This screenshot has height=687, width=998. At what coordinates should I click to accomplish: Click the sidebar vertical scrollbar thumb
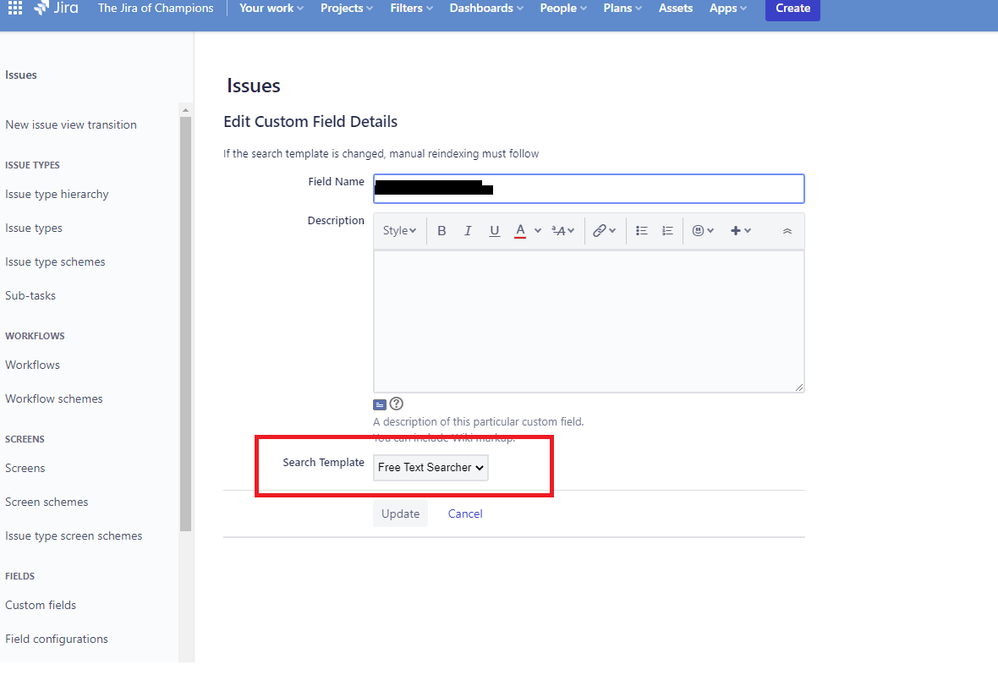[185, 323]
